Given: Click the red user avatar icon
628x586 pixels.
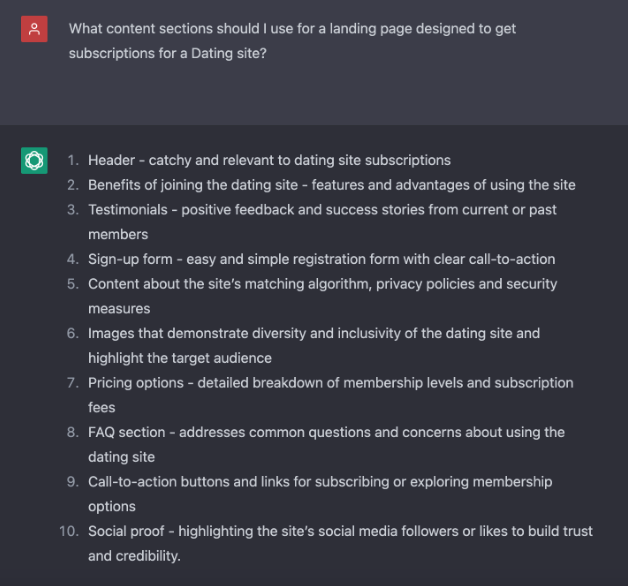Looking at the screenshot, I should [34, 29].
